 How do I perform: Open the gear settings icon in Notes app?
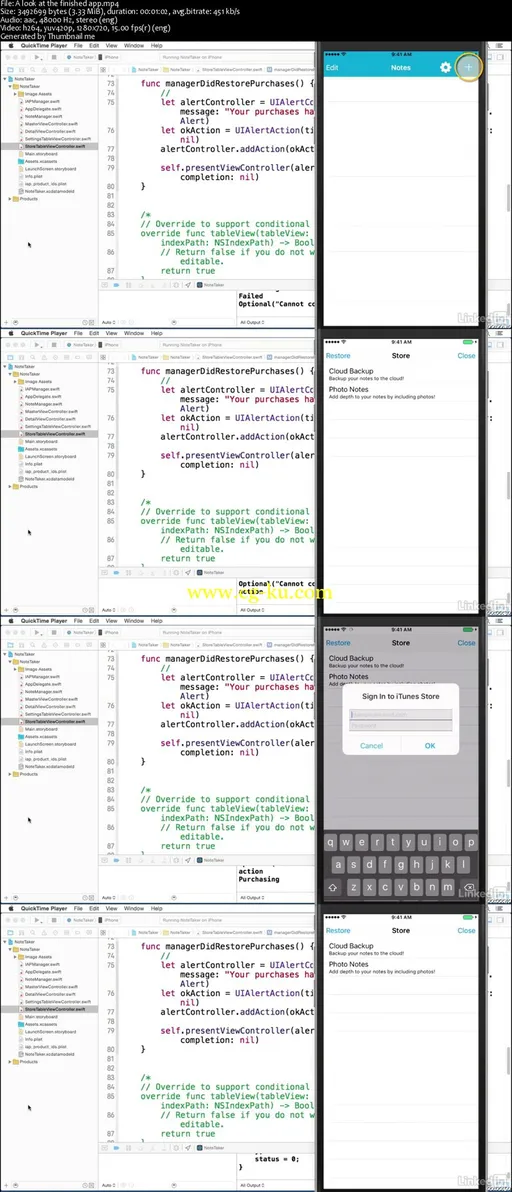point(445,68)
